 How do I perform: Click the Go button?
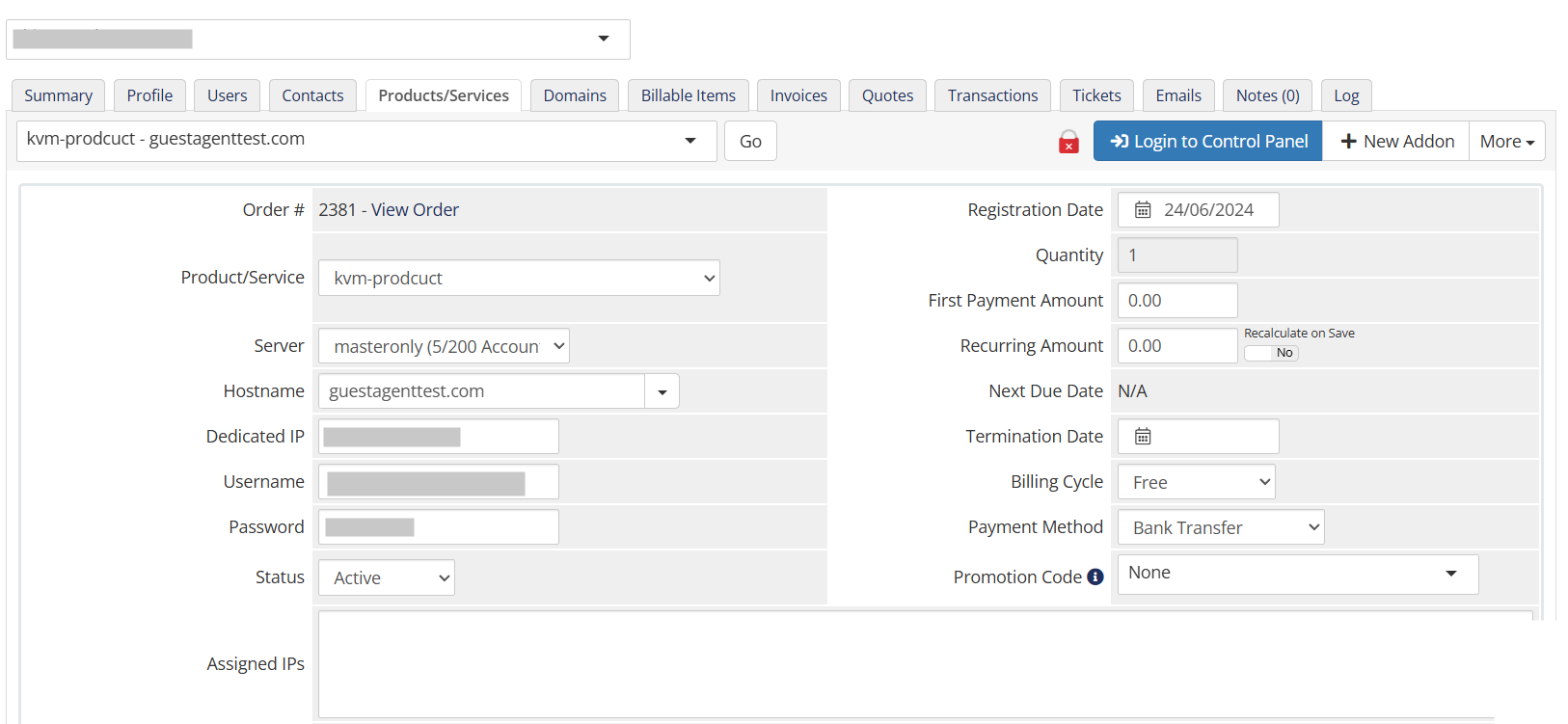750,141
